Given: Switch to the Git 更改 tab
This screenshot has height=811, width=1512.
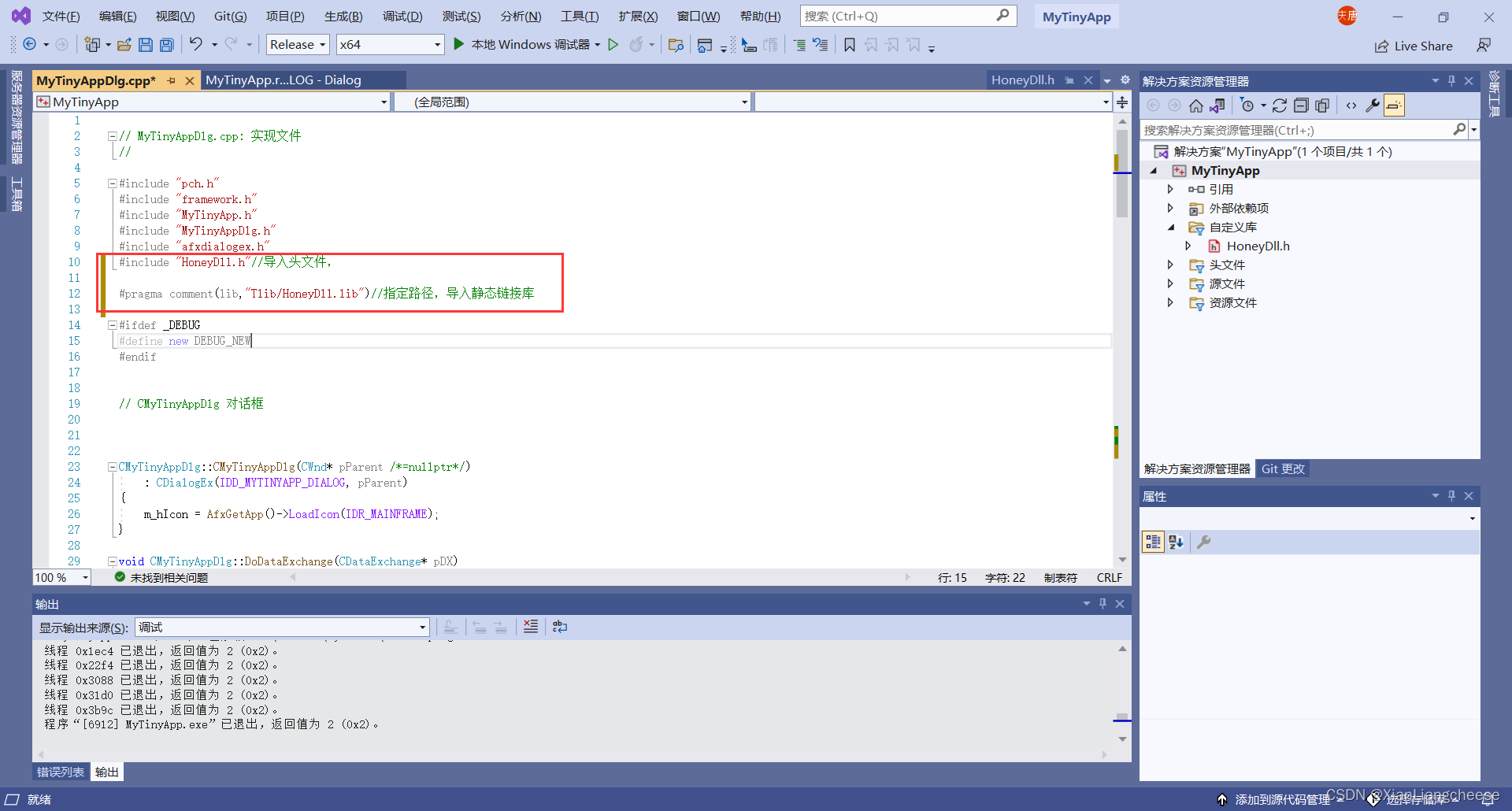Looking at the screenshot, I should pos(1283,468).
